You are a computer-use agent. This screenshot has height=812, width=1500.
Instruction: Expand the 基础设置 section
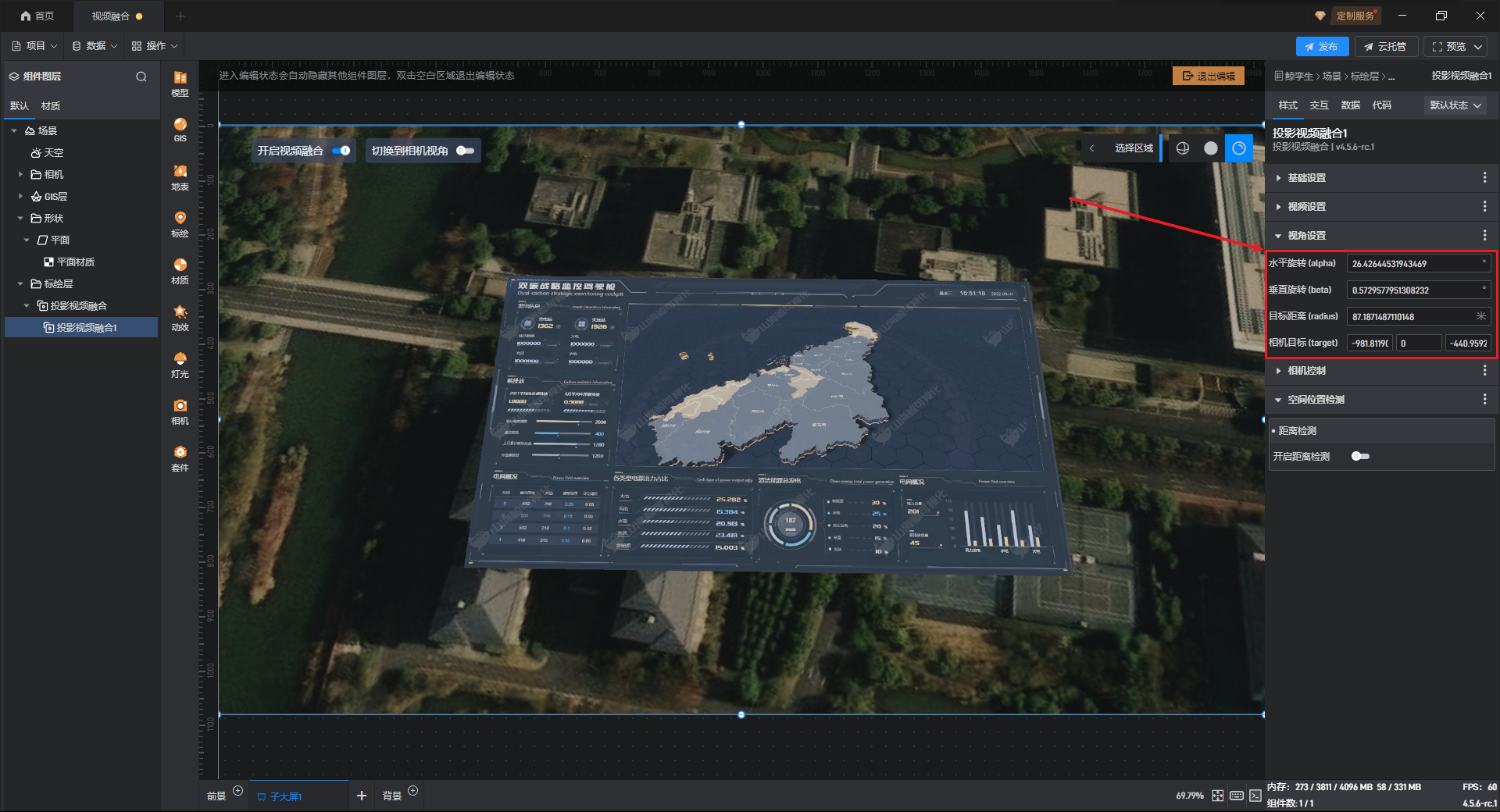pos(1306,178)
